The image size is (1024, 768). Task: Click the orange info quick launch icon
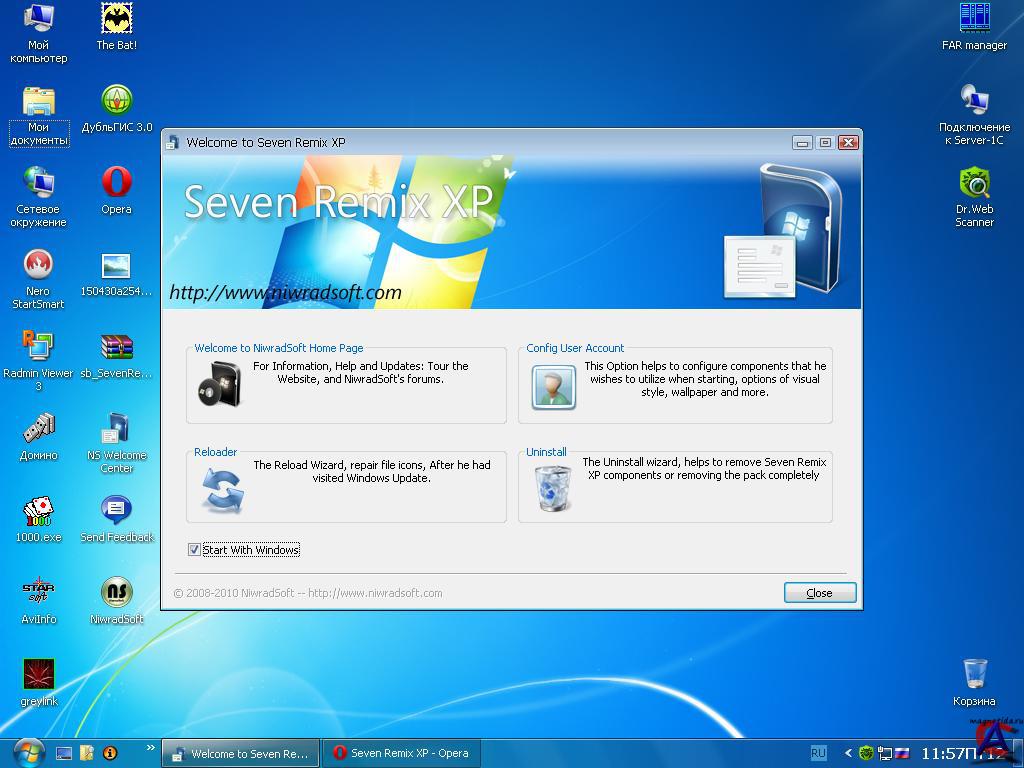[110, 754]
